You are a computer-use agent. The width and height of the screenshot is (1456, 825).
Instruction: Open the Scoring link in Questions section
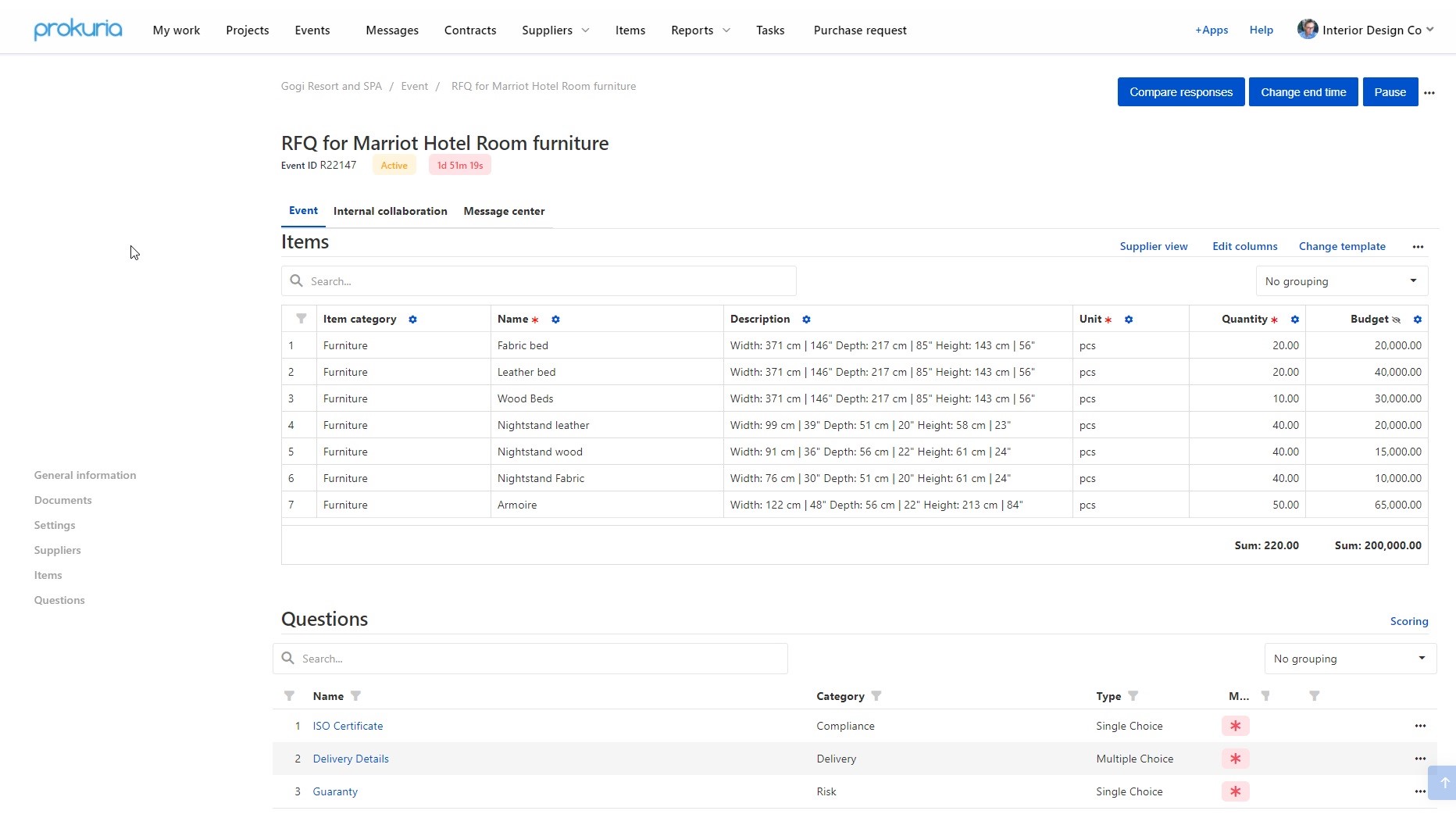(1408, 621)
